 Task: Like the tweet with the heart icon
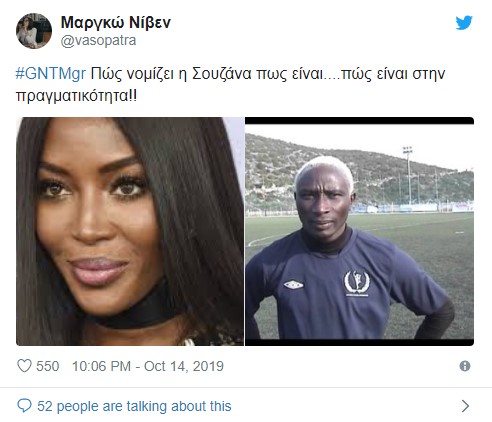(24, 366)
